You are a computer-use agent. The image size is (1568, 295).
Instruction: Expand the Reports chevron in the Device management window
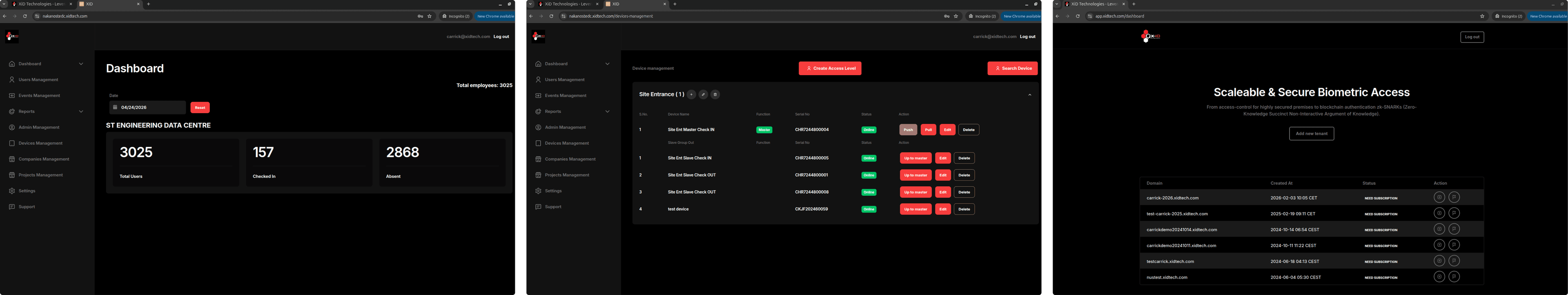[x=607, y=112]
